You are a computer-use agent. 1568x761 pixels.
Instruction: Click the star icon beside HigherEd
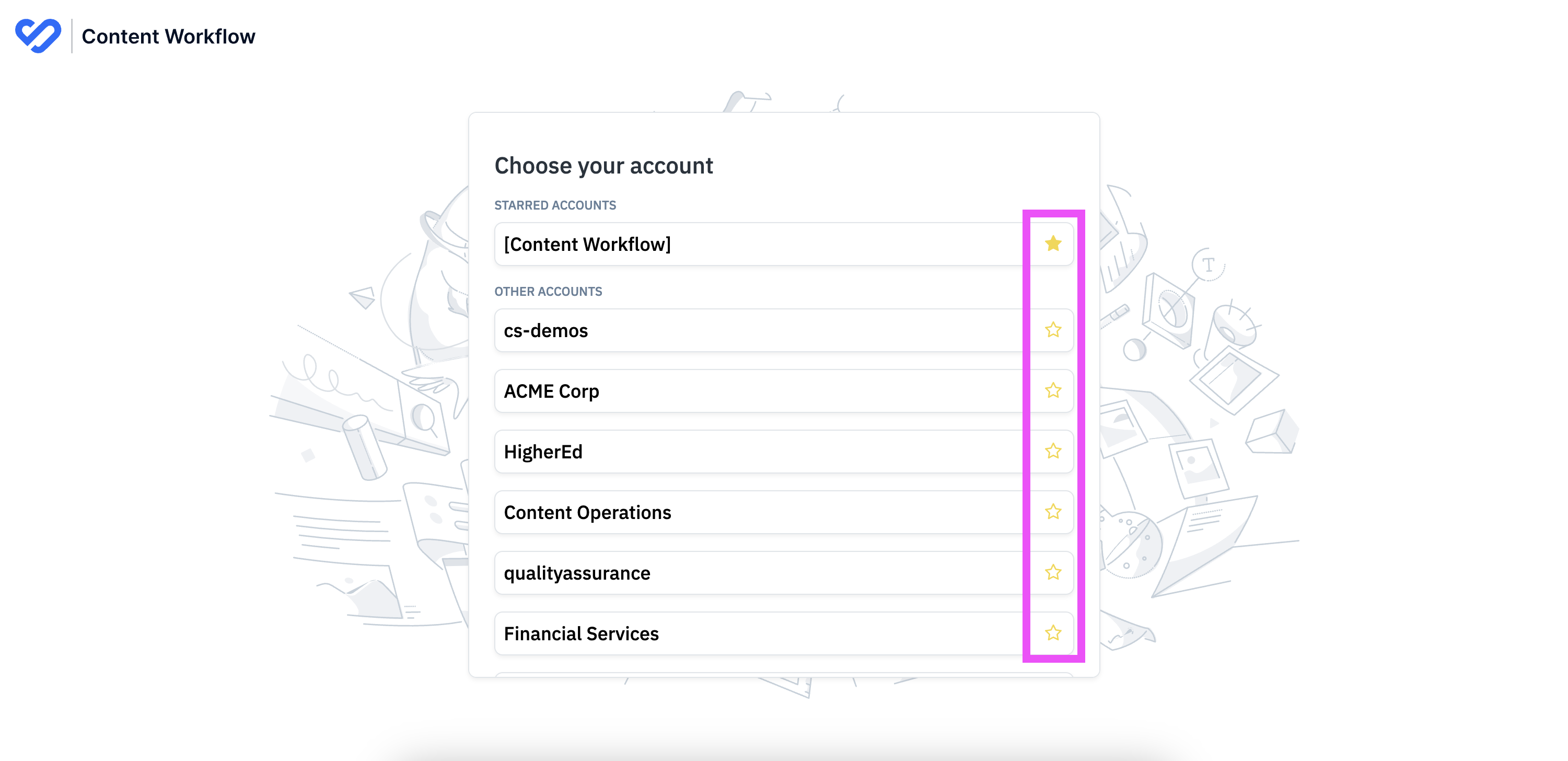[1052, 451]
